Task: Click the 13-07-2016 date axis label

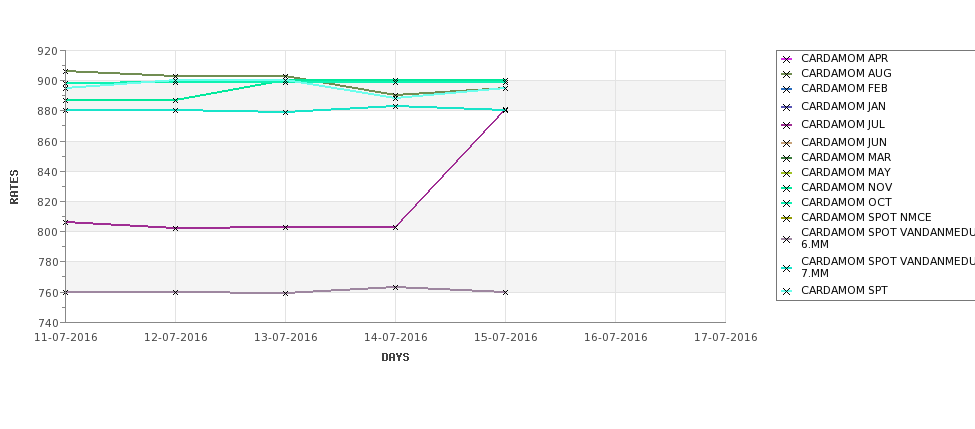Action: tap(285, 338)
